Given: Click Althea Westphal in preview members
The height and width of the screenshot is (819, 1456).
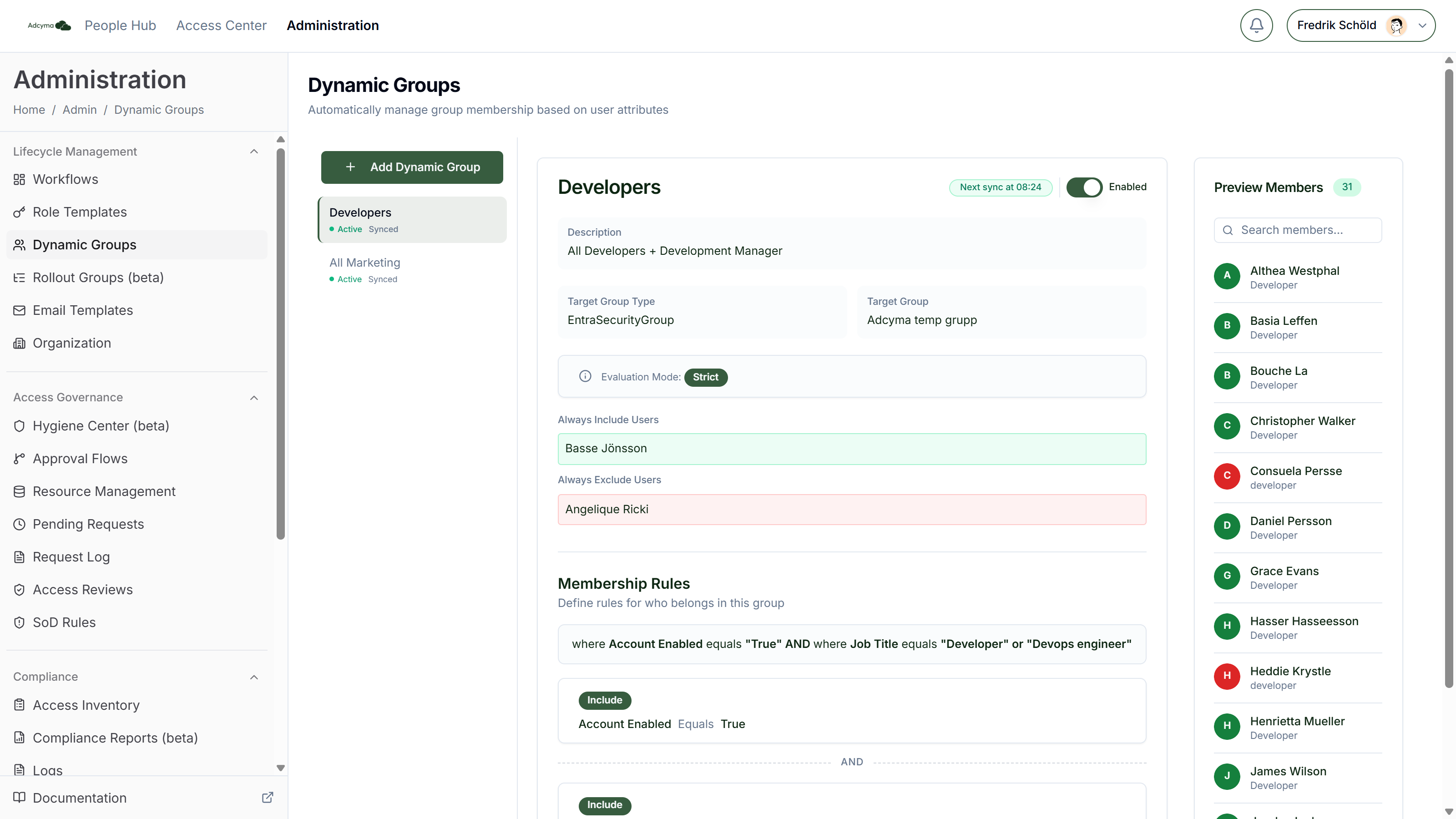Looking at the screenshot, I should (x=1298, y=277).
